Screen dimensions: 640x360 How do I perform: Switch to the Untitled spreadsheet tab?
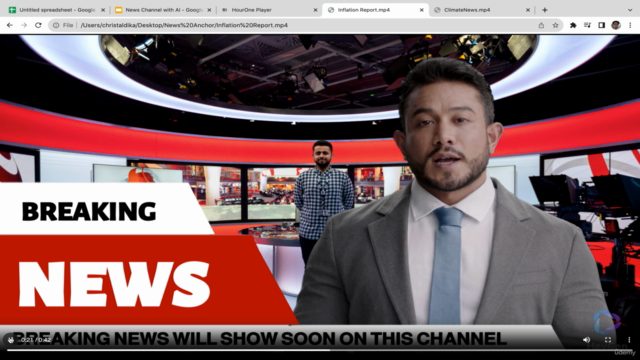coord(56,10)
